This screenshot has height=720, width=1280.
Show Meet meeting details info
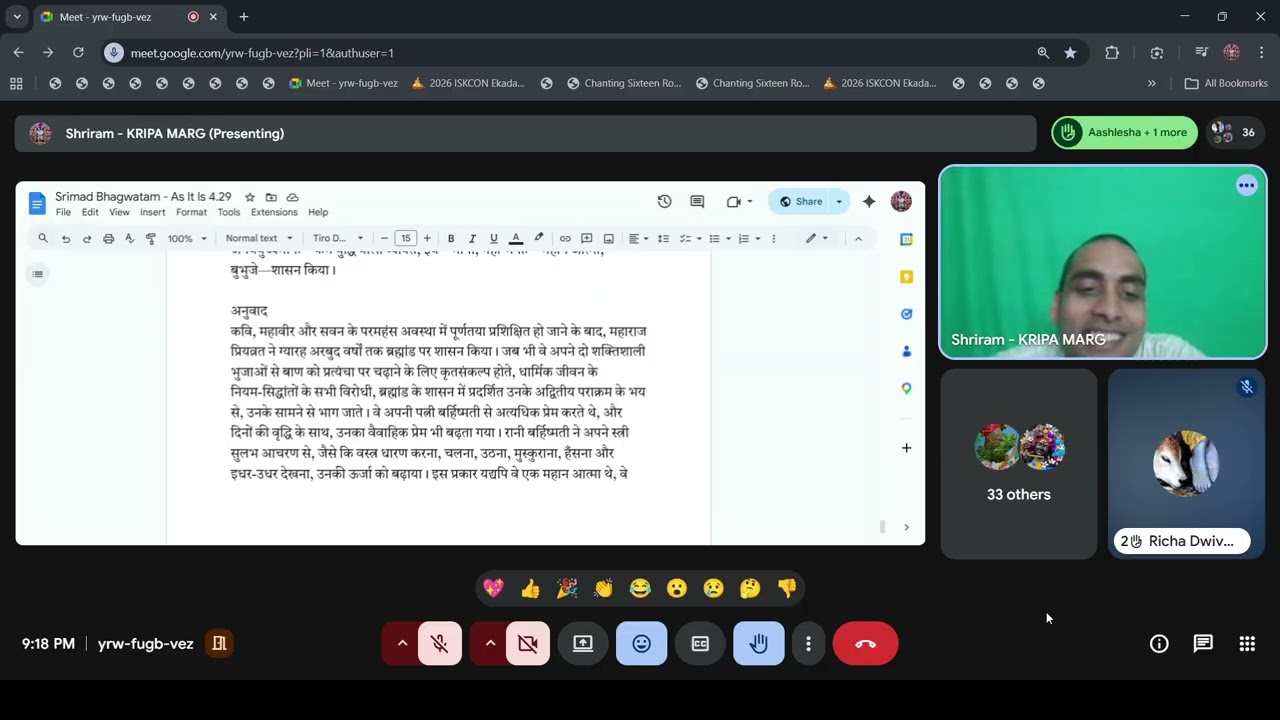[1159, 644]
